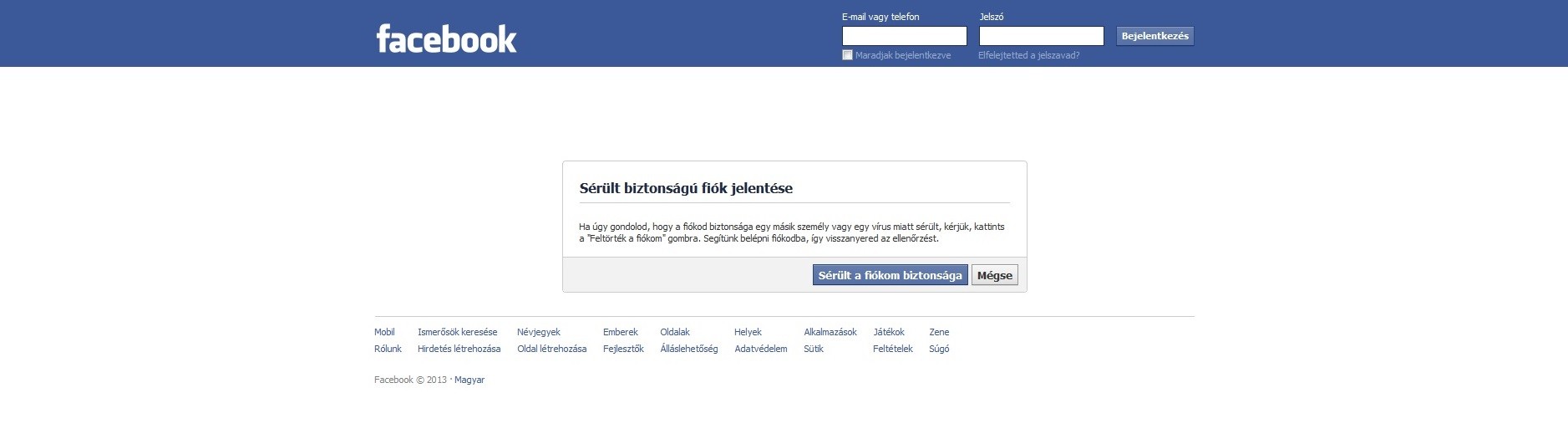Click the E-mail vagy telefon input field
Viewport: 1568px width, 444px height.
904,36
